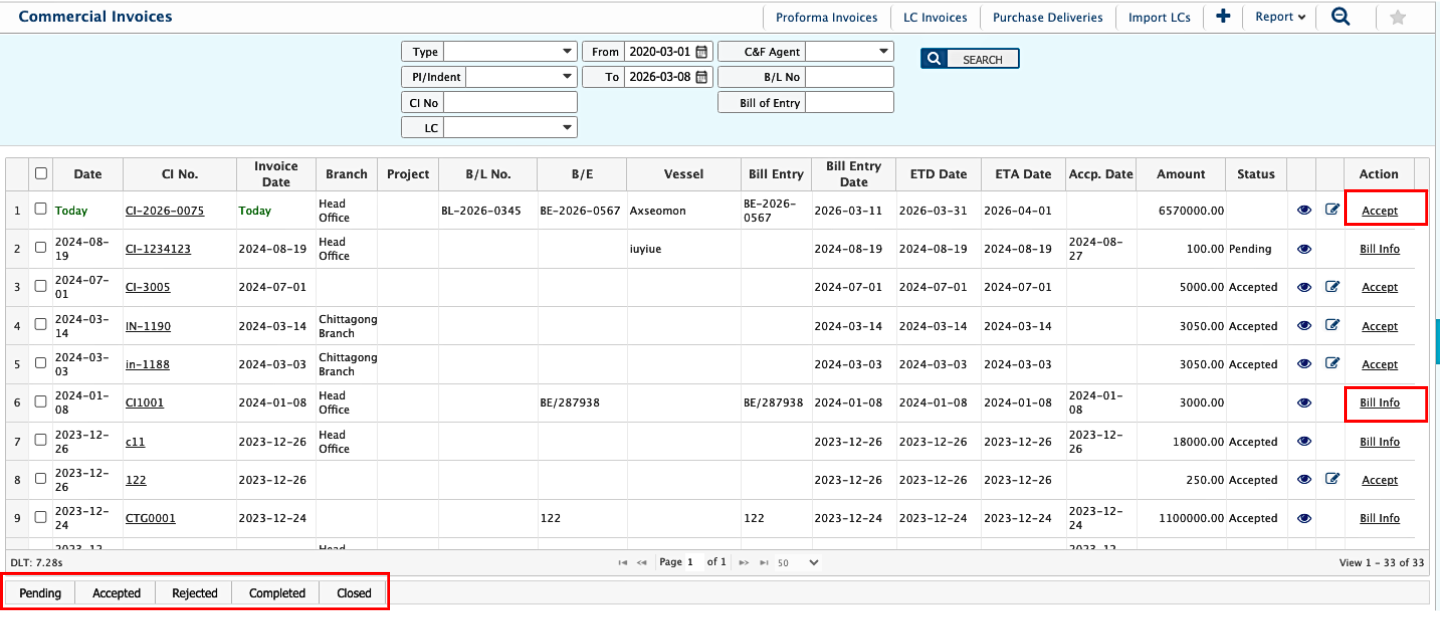Click the magnifier icon in top toolbar

1340,17
